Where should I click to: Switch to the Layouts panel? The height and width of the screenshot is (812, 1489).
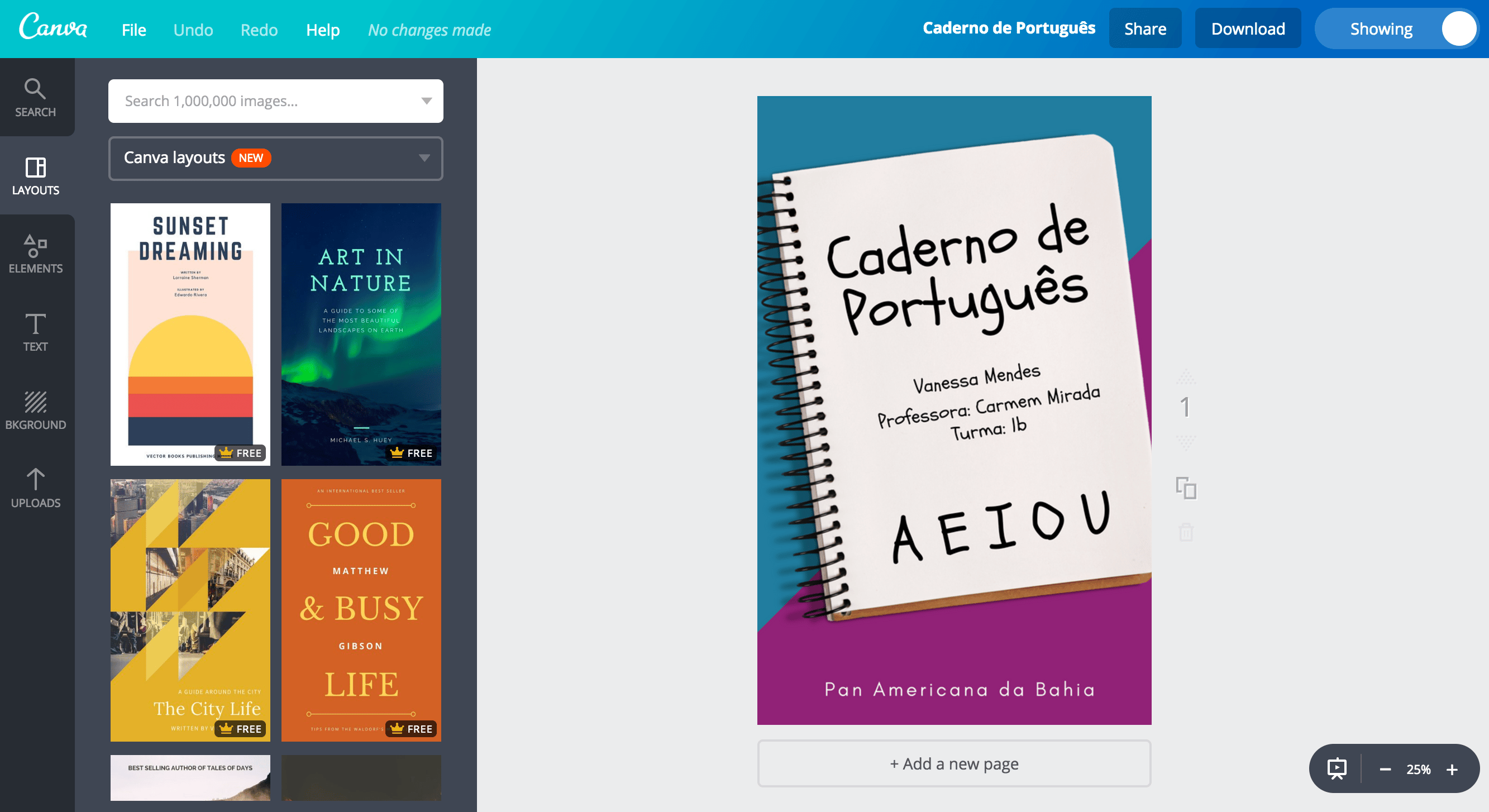tap(36, 175)
